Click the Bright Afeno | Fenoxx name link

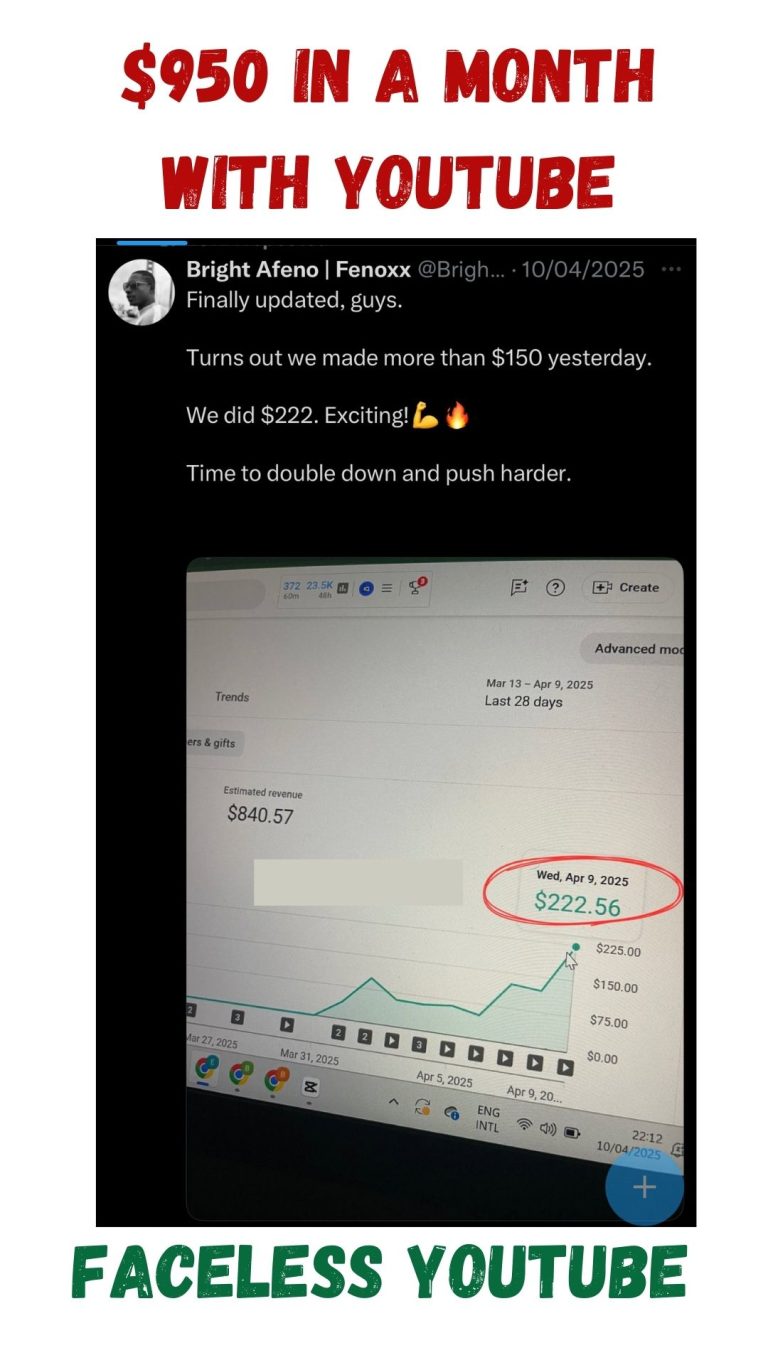[x=297, y=269]
